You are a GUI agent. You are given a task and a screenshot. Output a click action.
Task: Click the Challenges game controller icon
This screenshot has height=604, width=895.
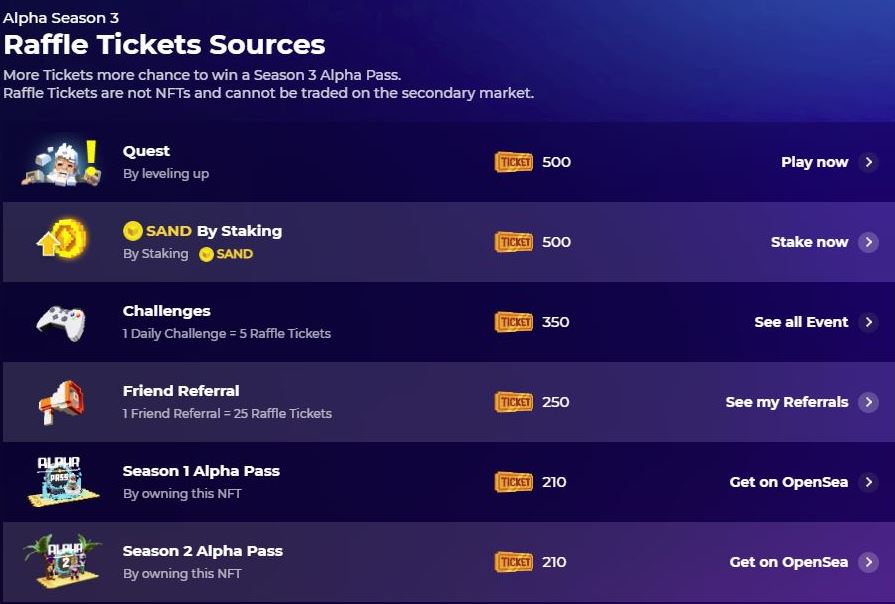pyautogui.click(x=61, y=322)
